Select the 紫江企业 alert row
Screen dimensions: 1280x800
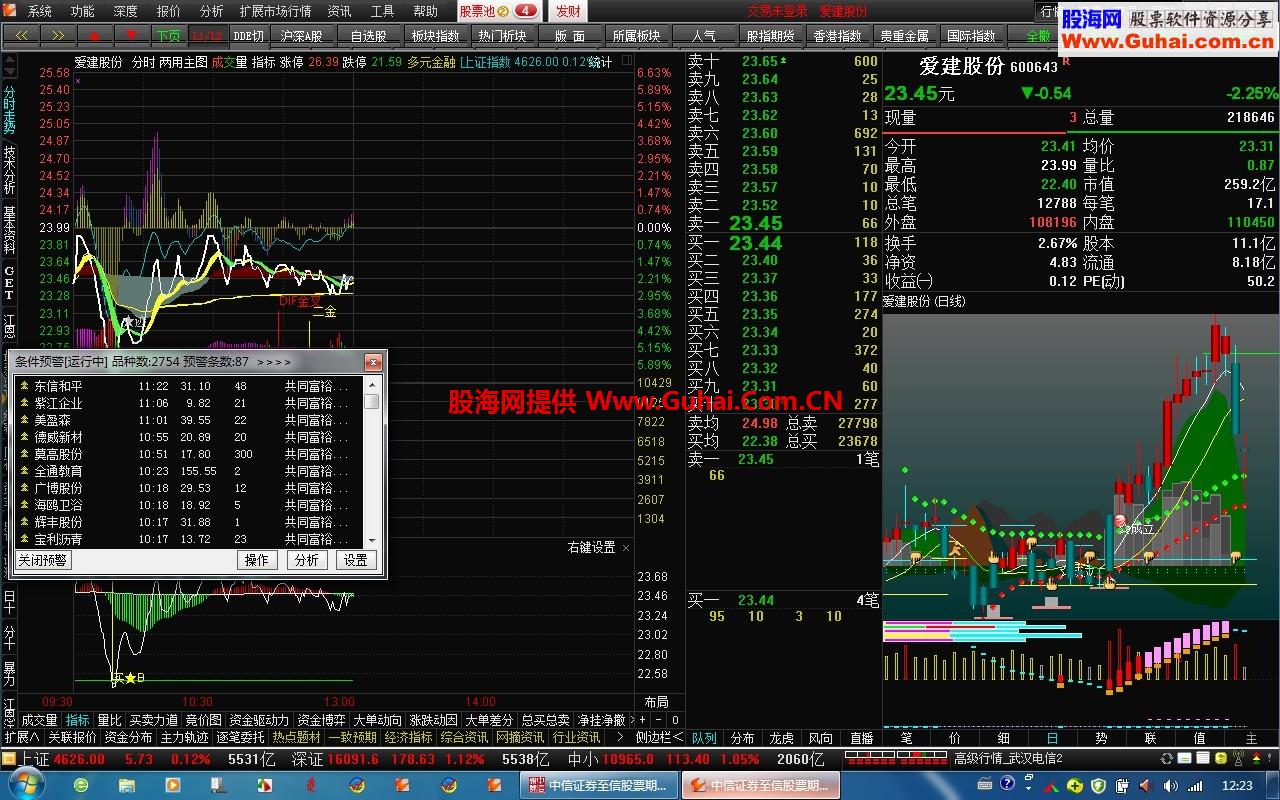coord(189,403)
